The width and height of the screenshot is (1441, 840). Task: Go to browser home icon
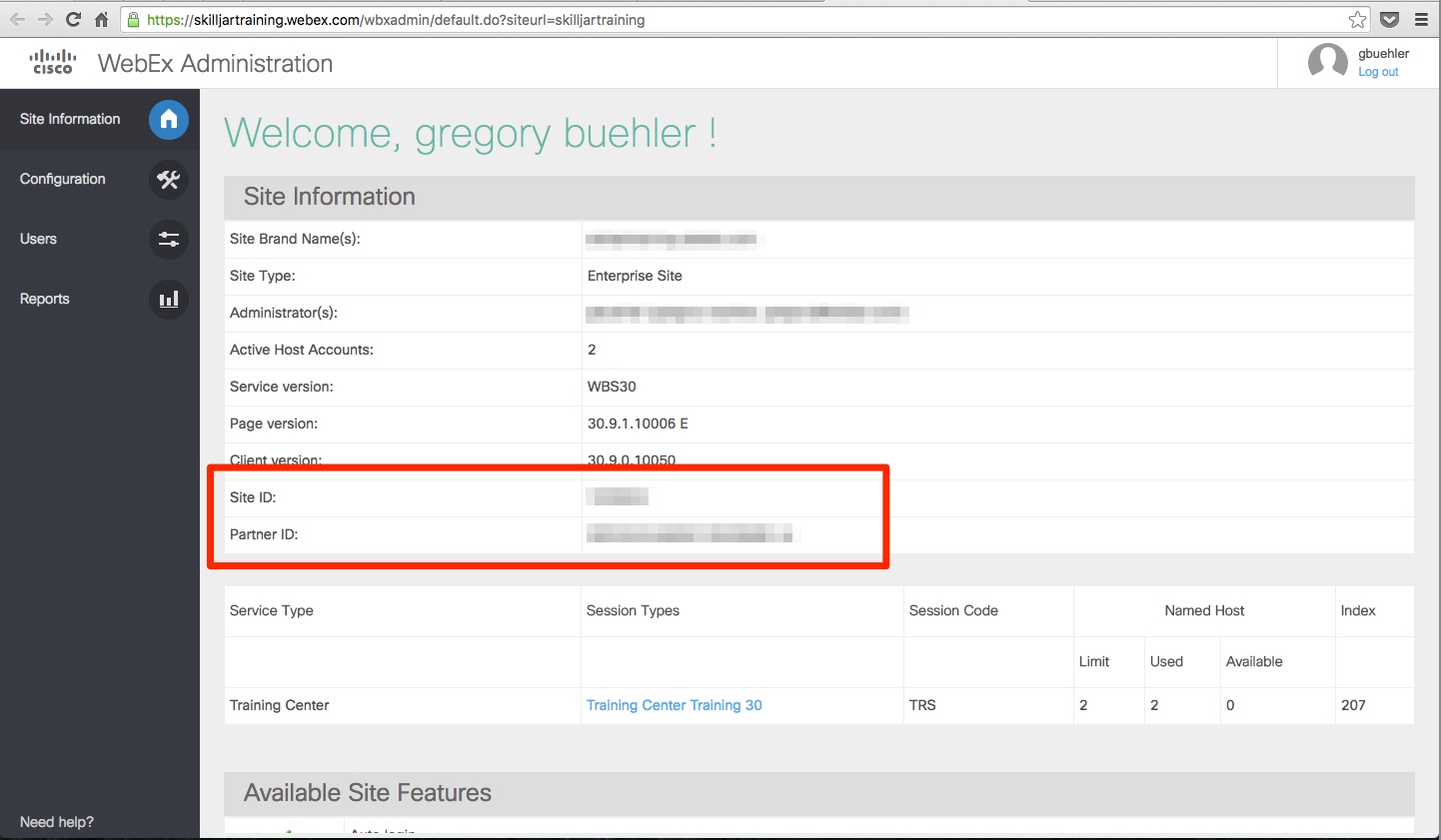(x=101, y=19)
